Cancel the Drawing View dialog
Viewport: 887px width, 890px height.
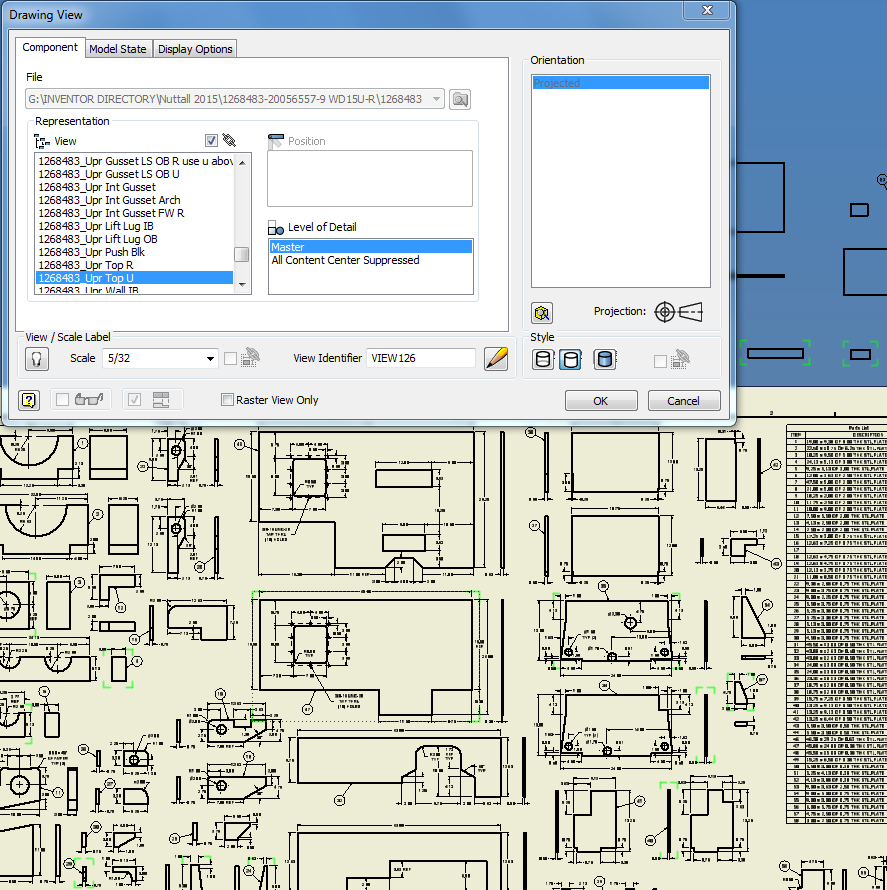[x=684, y=400]
